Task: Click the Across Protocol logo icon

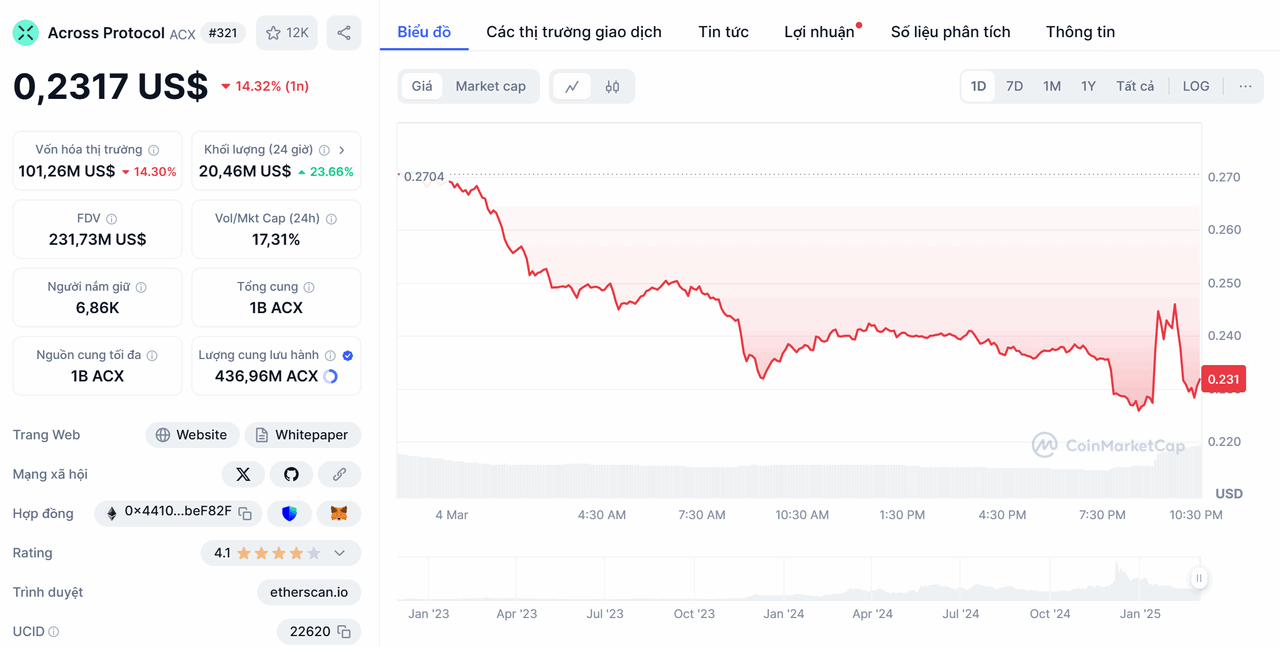Action: tap(26, 33)
